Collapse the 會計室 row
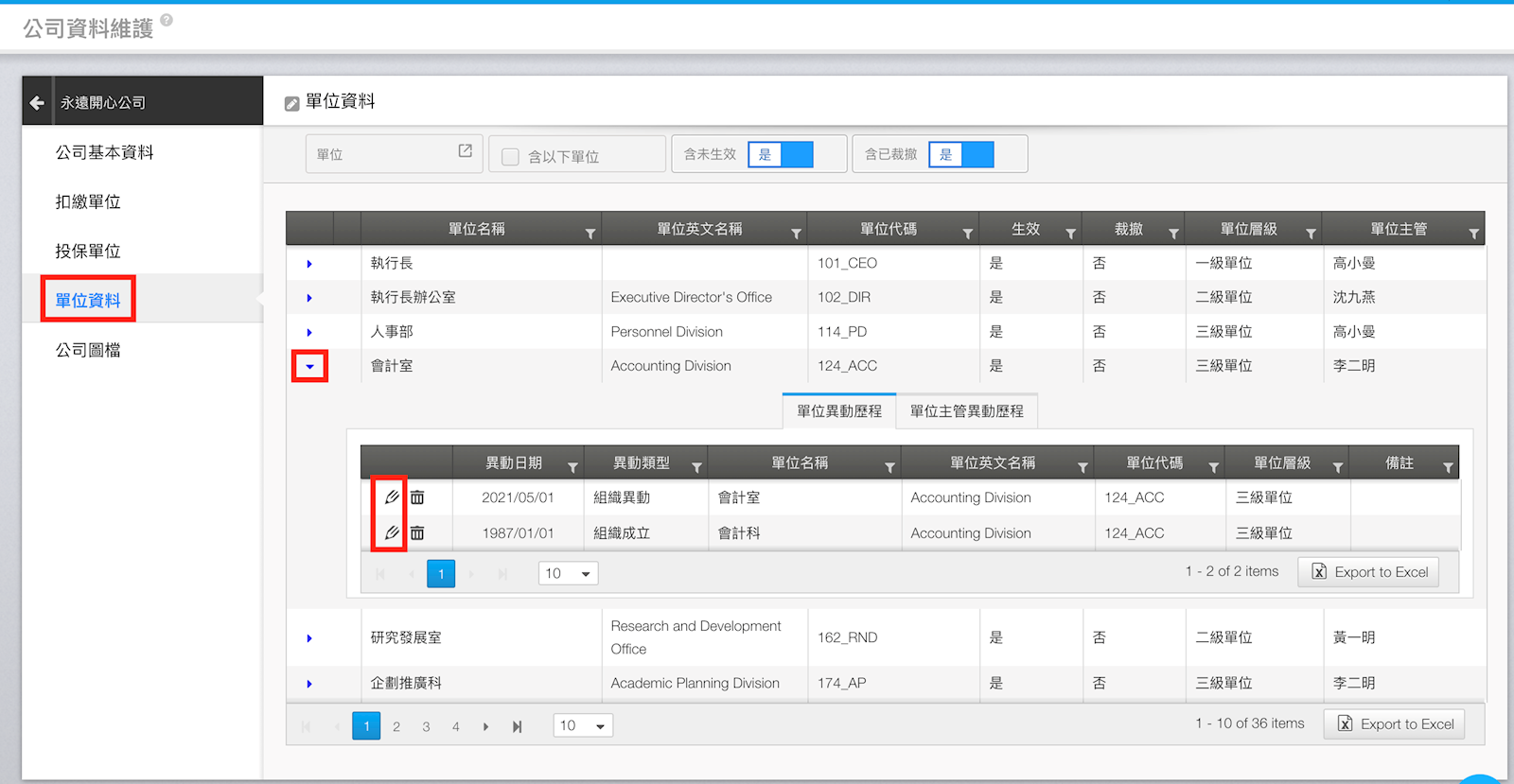This screenshot has height=784, width=1514. 309,367
